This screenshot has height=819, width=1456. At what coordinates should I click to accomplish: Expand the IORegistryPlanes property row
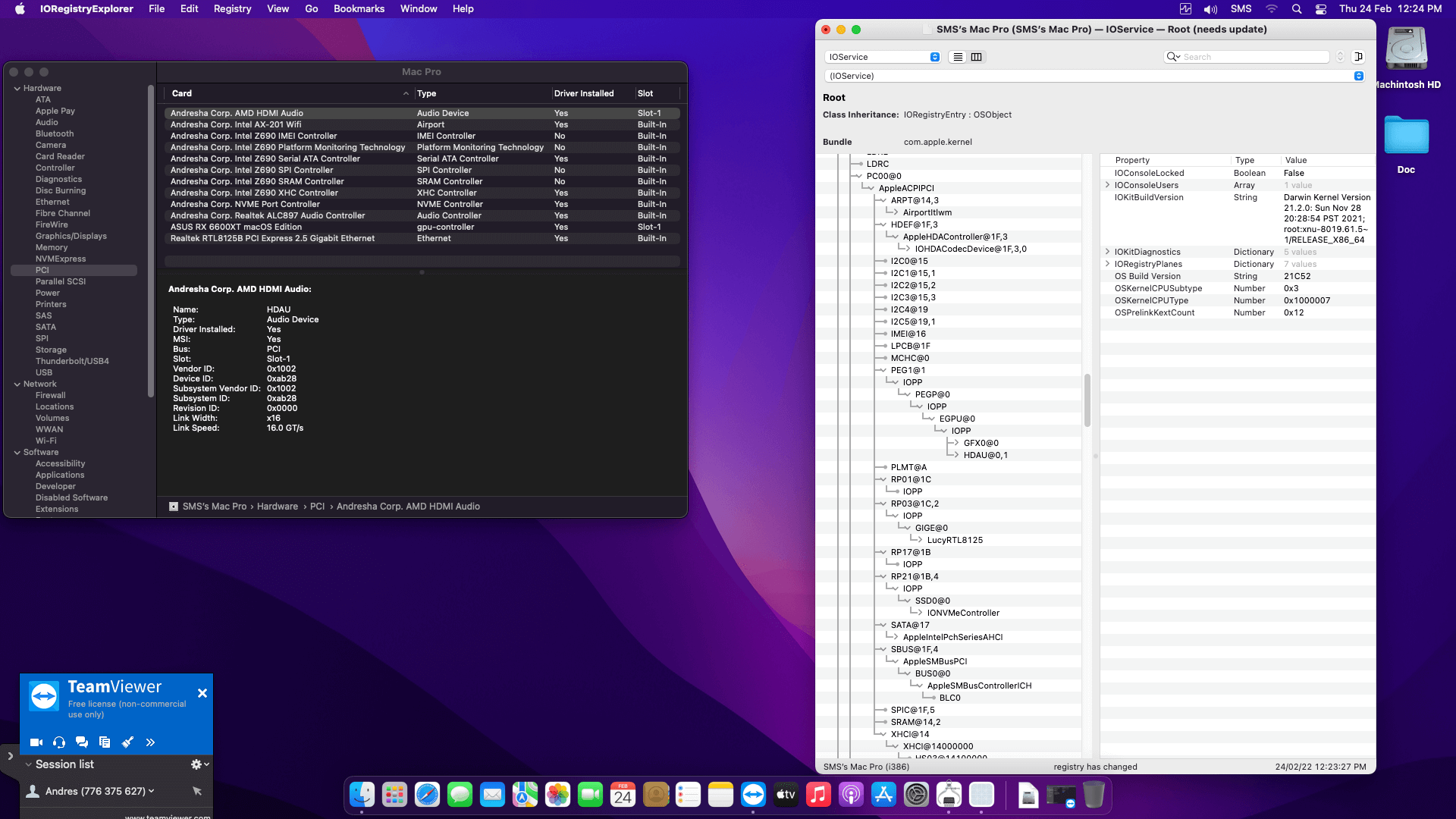pos(1107,264)
